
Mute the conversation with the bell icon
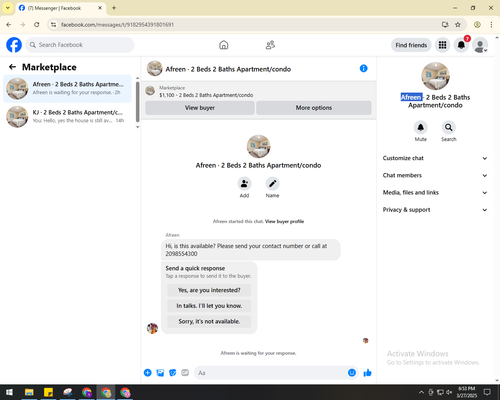point(421,127)
